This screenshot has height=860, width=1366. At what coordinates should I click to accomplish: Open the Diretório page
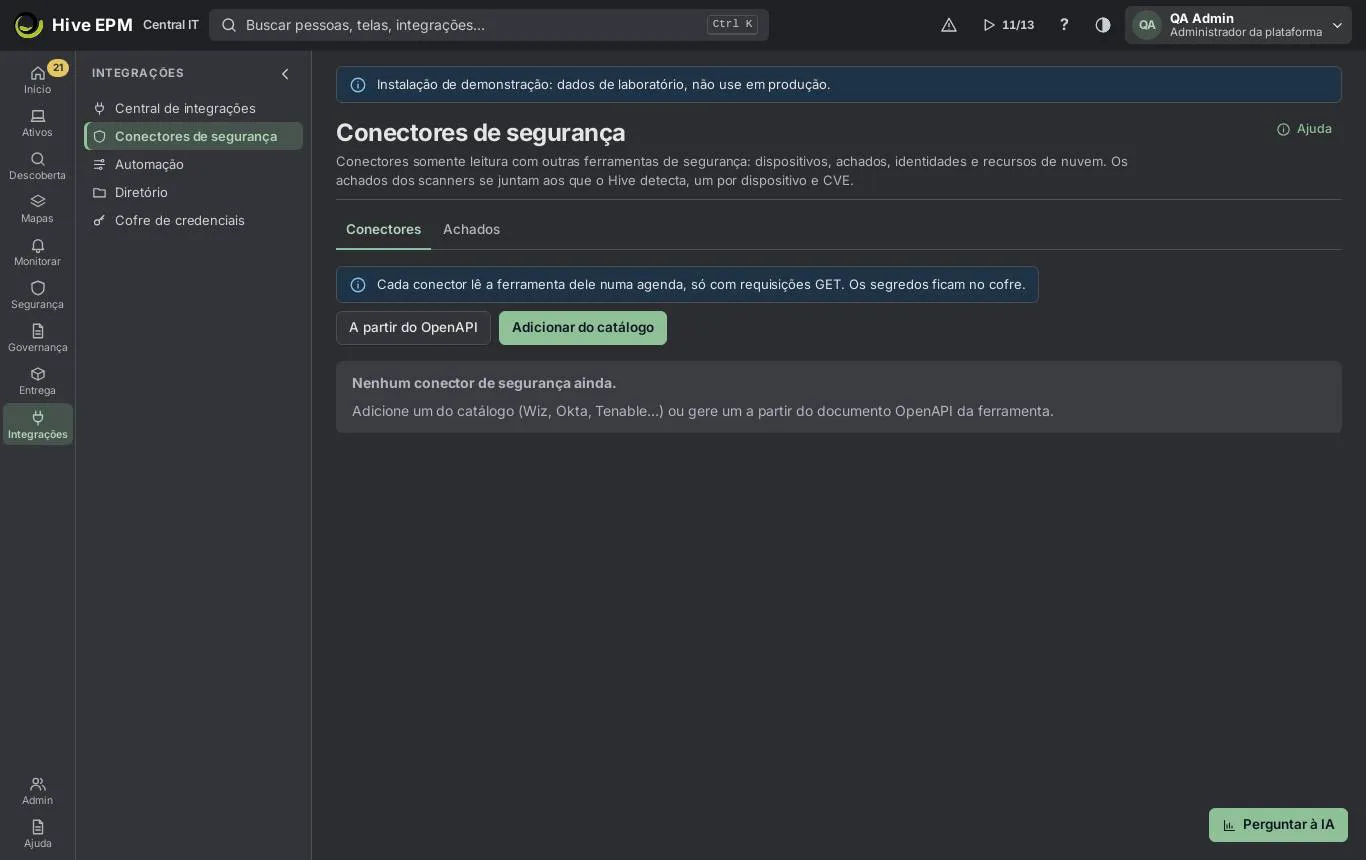194,192
